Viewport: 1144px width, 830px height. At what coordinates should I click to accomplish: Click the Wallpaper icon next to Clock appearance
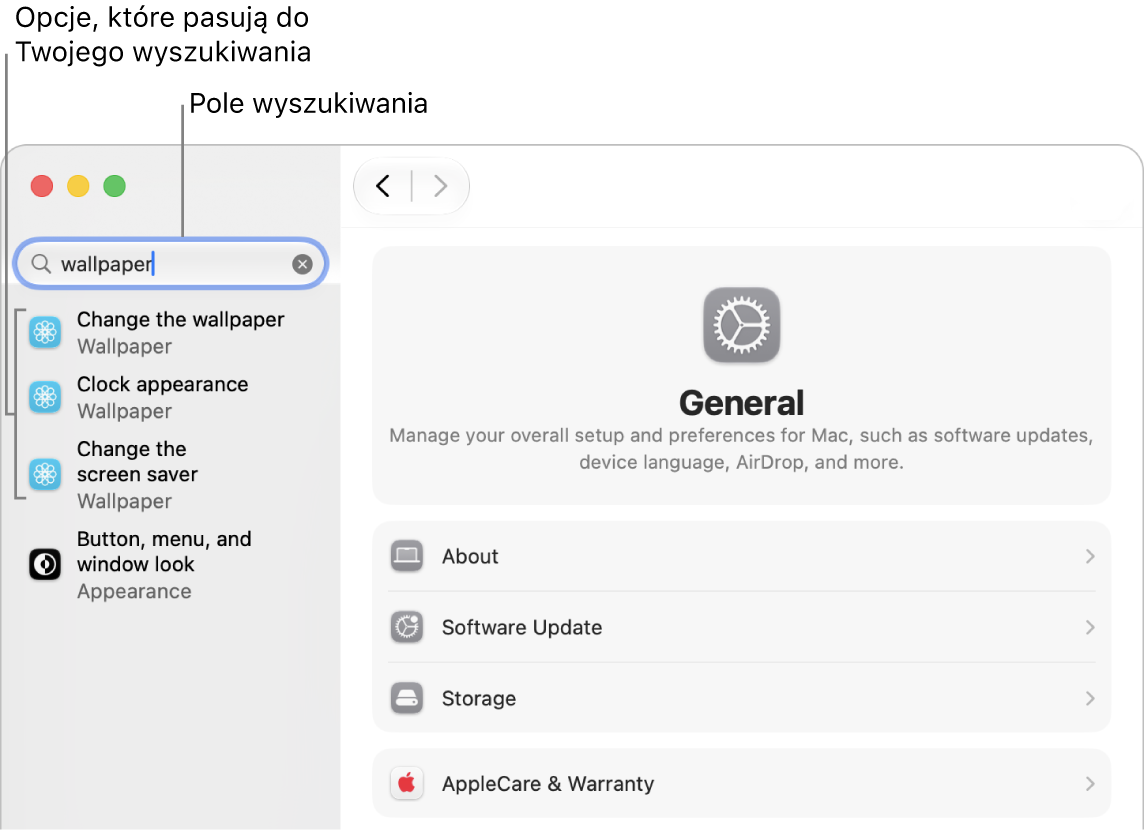45,397
